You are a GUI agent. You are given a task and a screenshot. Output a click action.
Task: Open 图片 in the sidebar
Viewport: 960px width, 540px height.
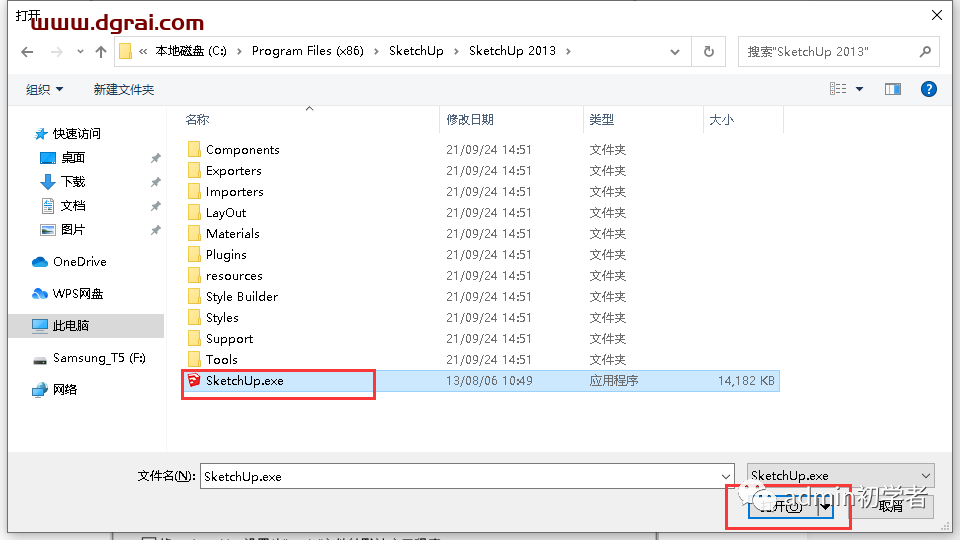click(x=73, y=230)
